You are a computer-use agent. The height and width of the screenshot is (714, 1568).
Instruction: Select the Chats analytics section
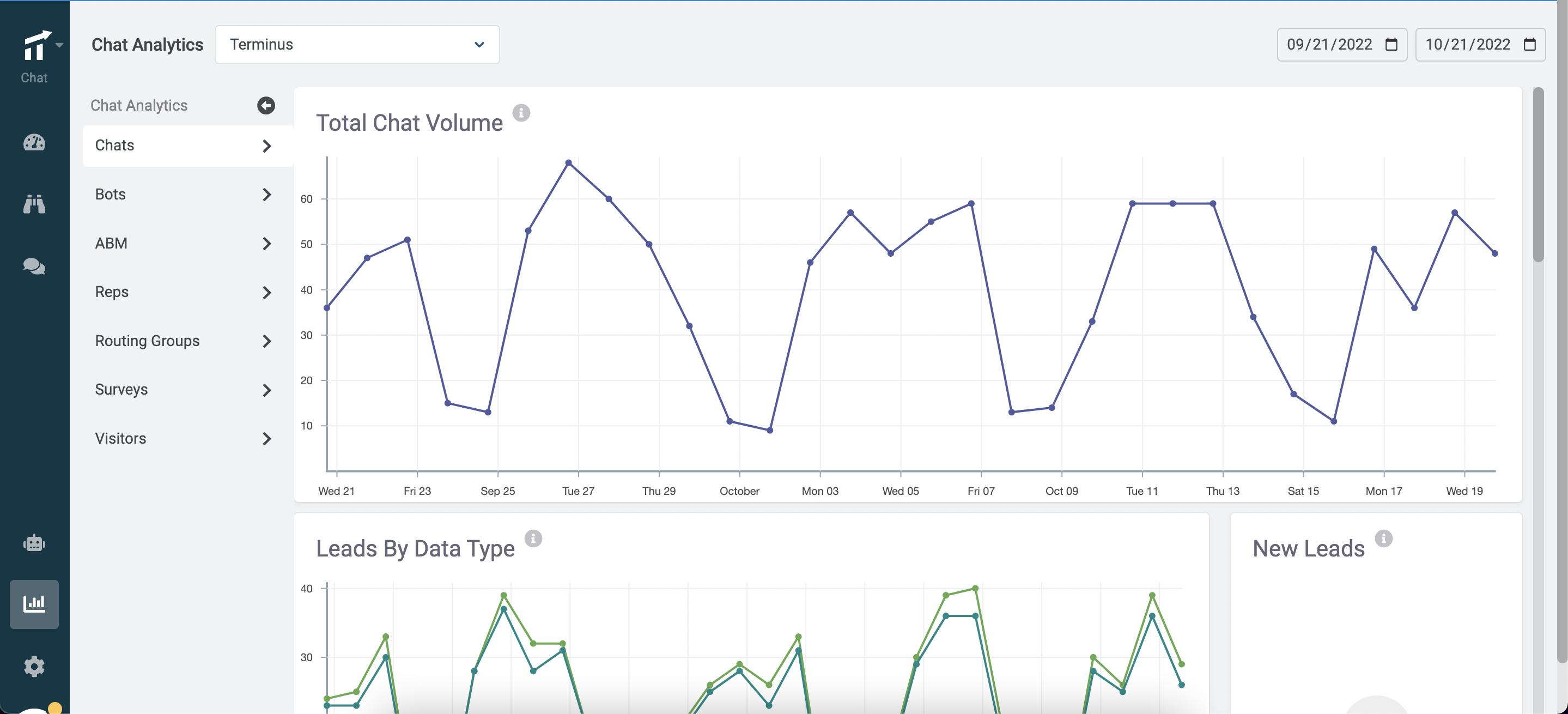click(x=188, y=146)
